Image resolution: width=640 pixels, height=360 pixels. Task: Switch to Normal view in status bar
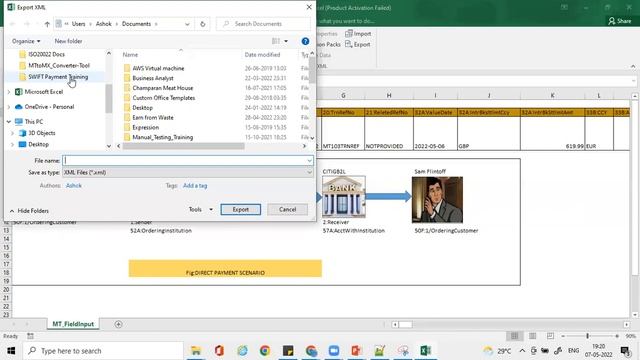coord(514,336)
